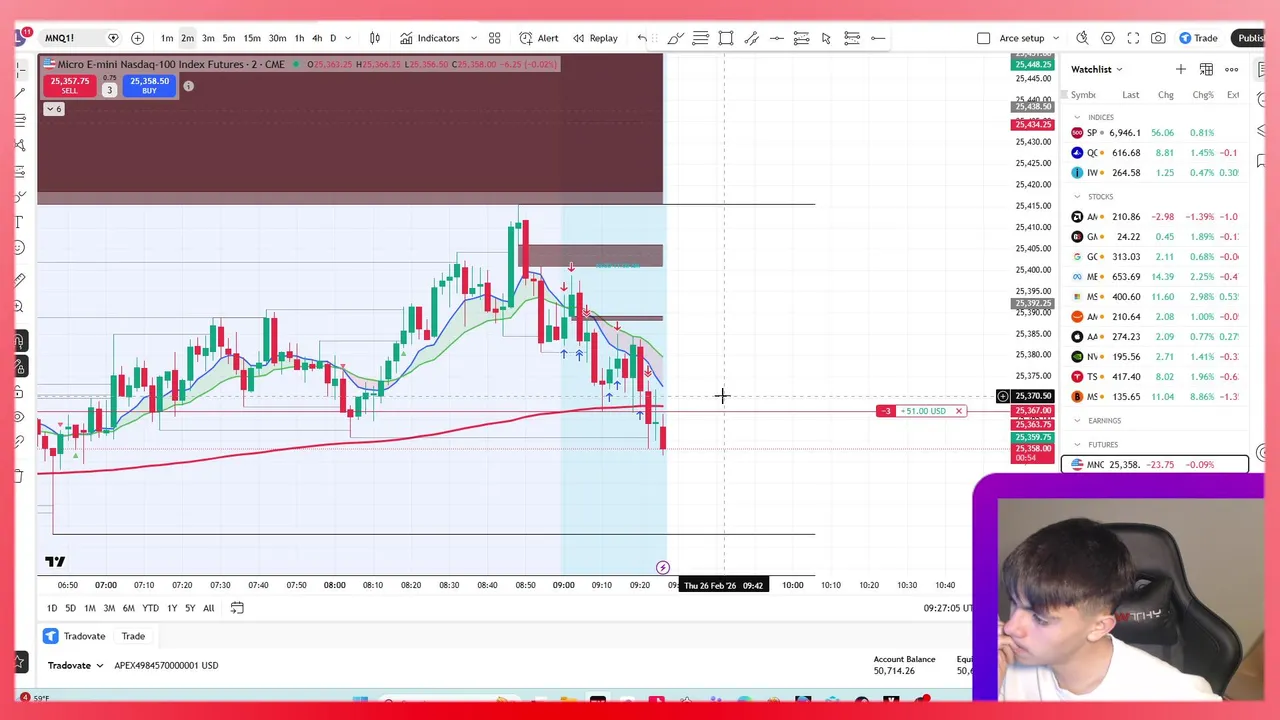The width and height of the screenshot is (1280, 720).
Task: Select the text tool in left toolbar
Action: 19,221
